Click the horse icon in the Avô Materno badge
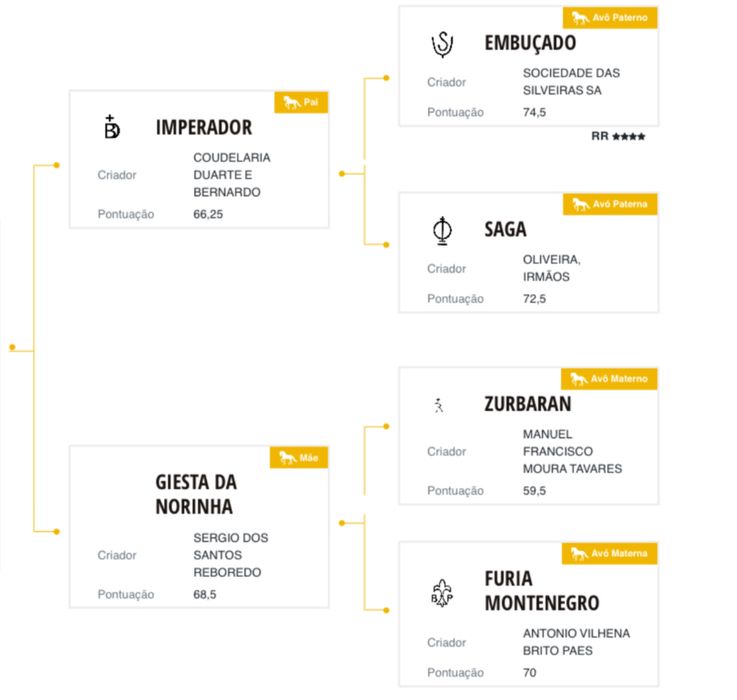Screen dimensions: 737x700 [579, 378]
